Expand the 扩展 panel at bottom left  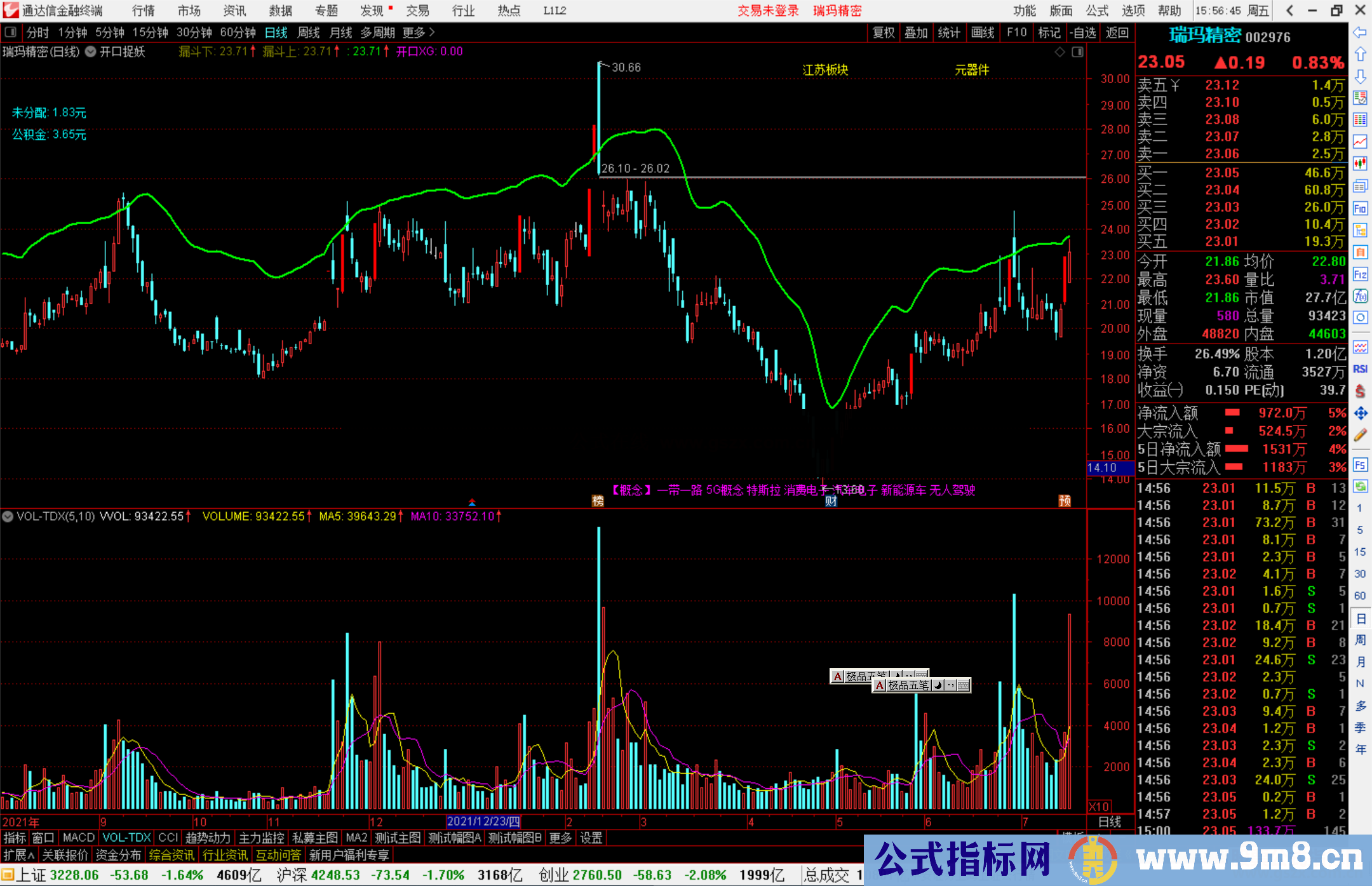coord(19,855)
